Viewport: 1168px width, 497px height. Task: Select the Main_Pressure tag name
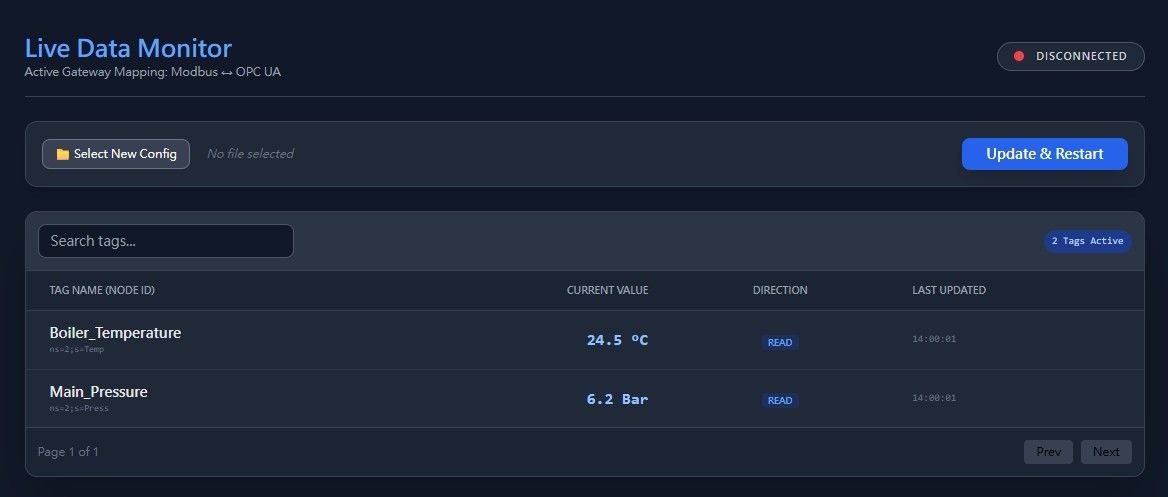tap(98, 392)
